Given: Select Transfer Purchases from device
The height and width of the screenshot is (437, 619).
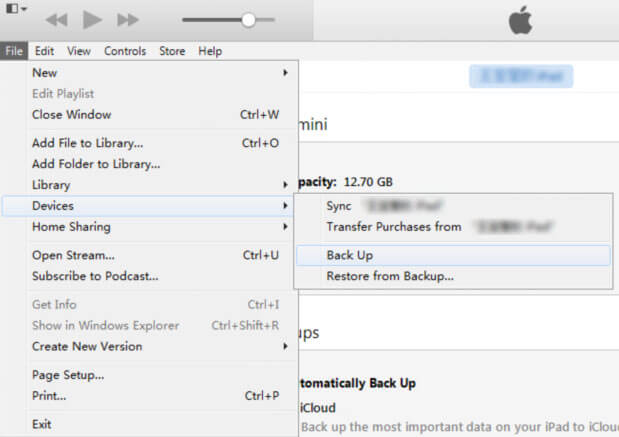Looking at the screenshot, I should click(x=453, y=227).
